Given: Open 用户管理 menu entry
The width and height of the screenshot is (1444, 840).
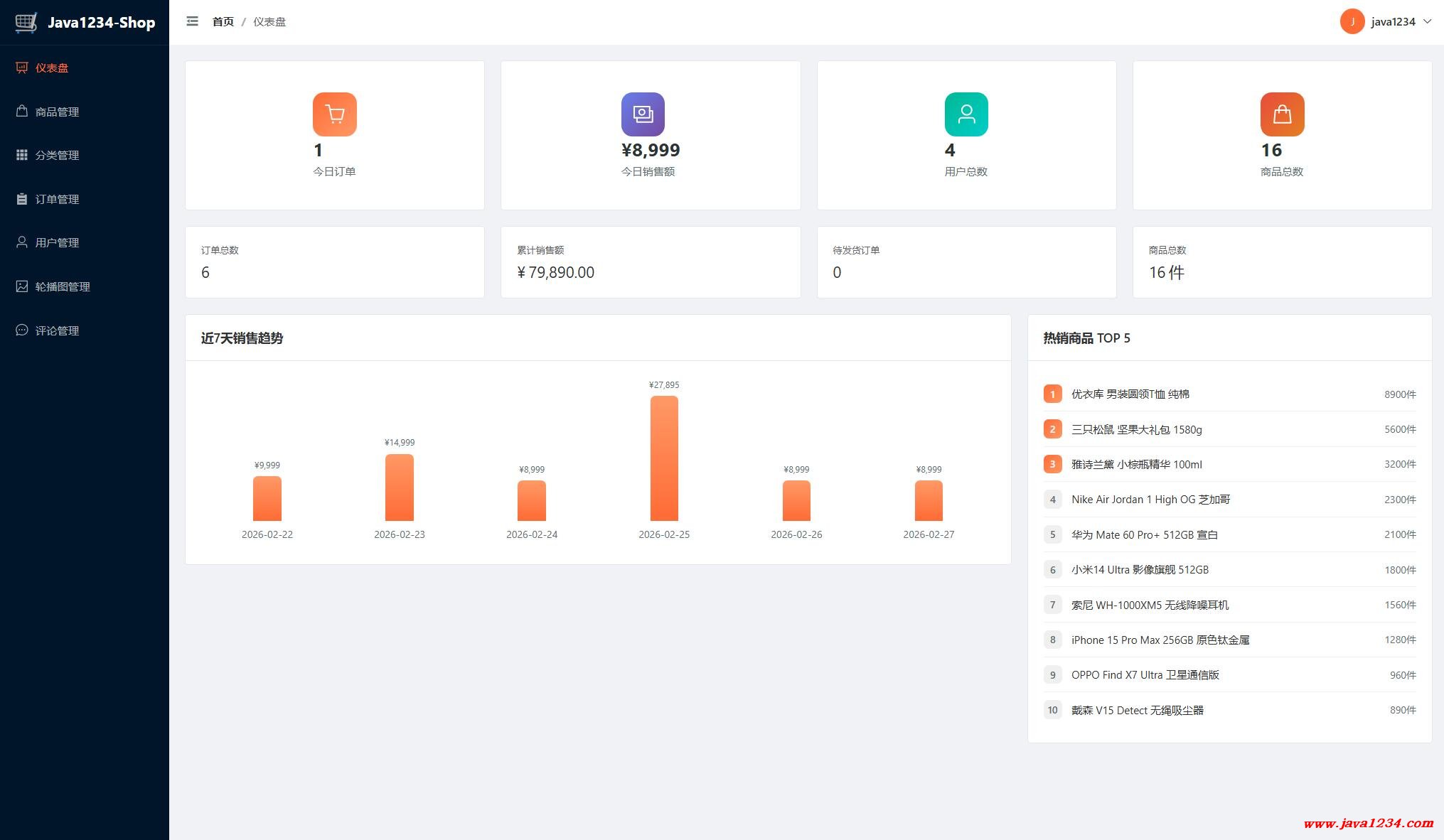Looking at the screenshot, I should click(x=57, y=243).
